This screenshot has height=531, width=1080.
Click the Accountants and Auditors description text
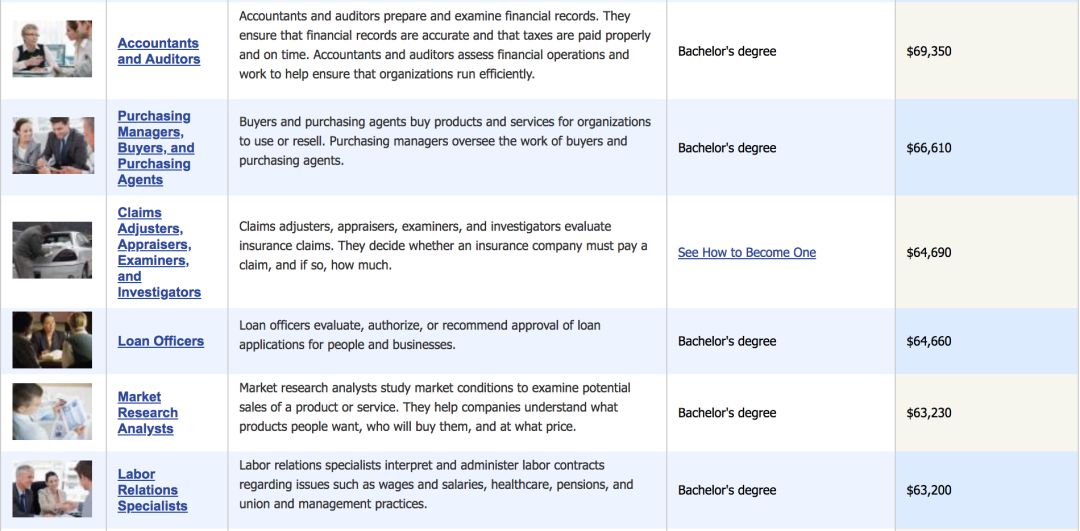click(444, 45)
